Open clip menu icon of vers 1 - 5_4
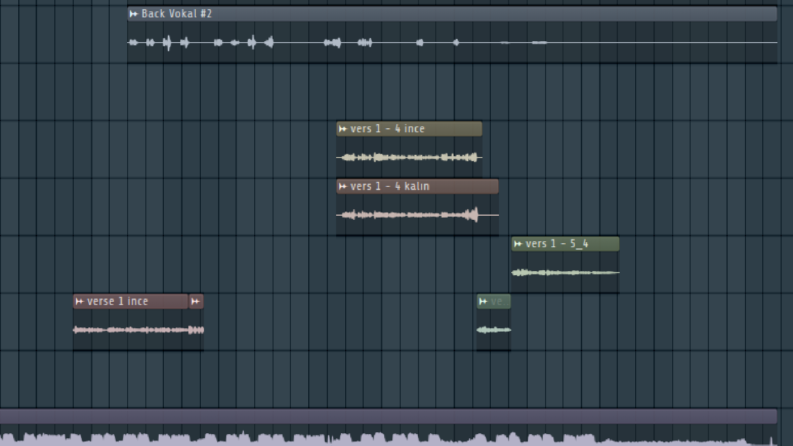 (x=518, y=244)
